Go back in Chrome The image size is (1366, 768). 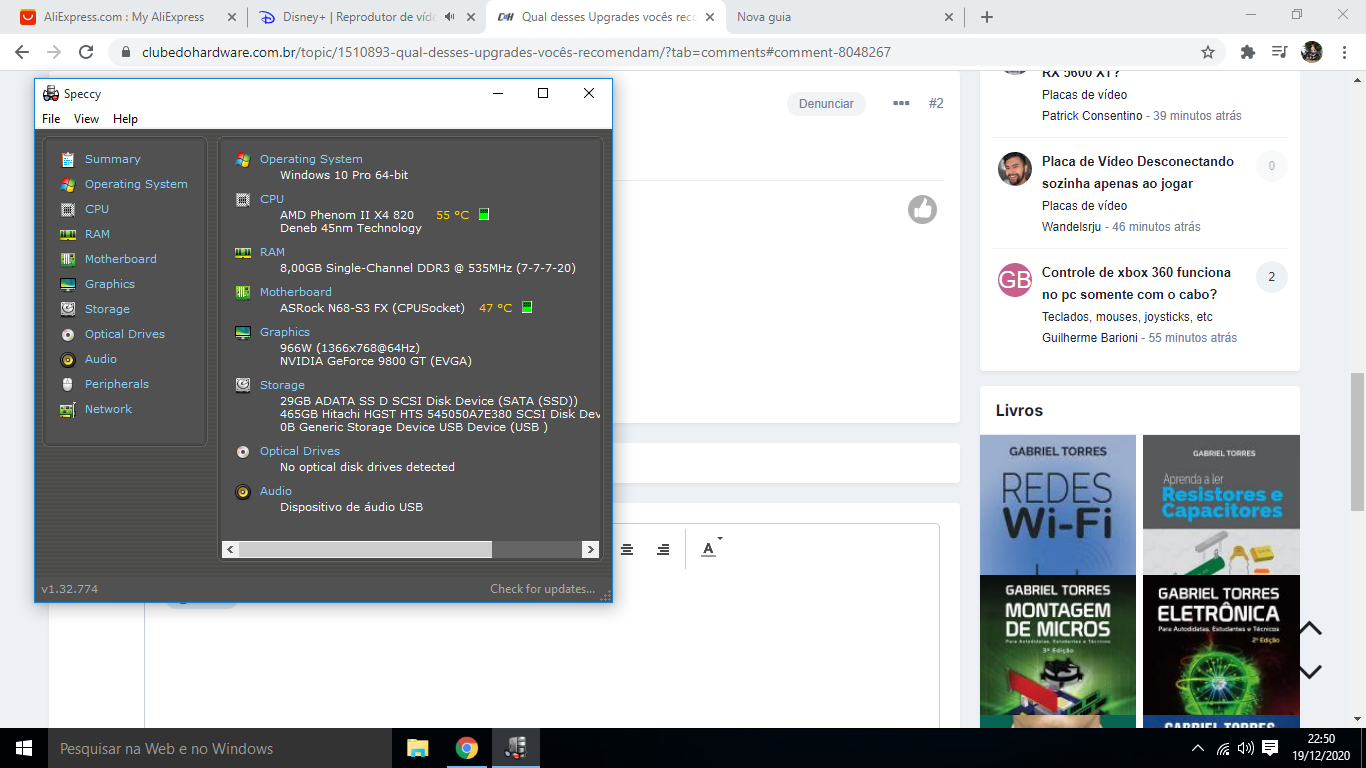[22, 52]
